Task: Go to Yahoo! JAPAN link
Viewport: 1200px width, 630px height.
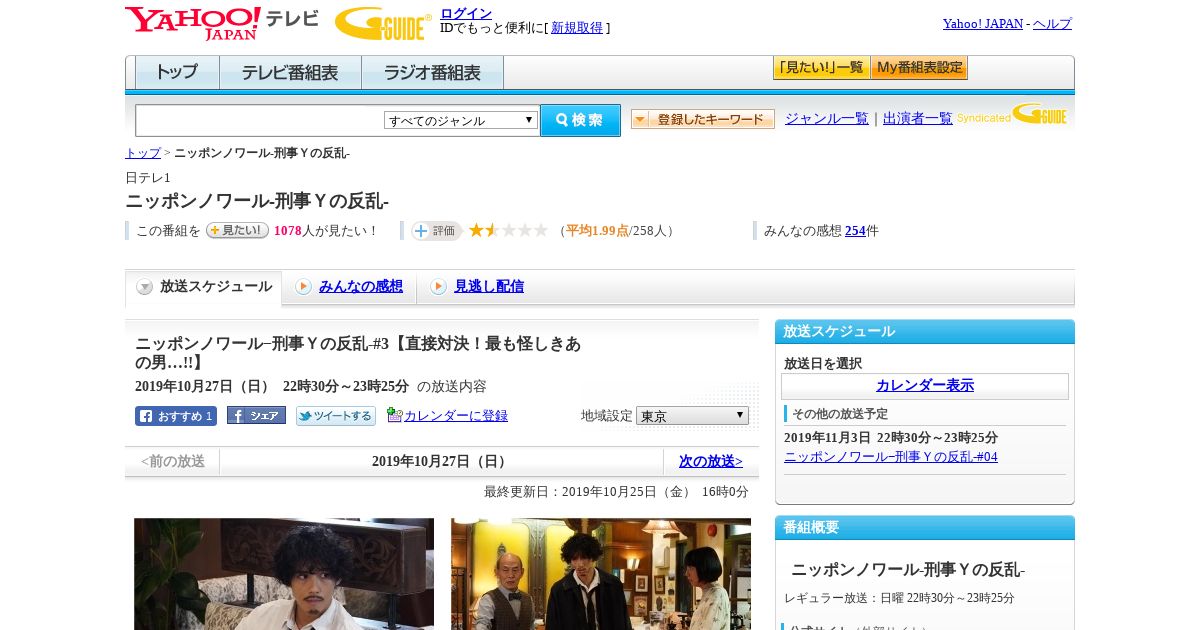Action: pyautogui.click(x=982, y=24)
